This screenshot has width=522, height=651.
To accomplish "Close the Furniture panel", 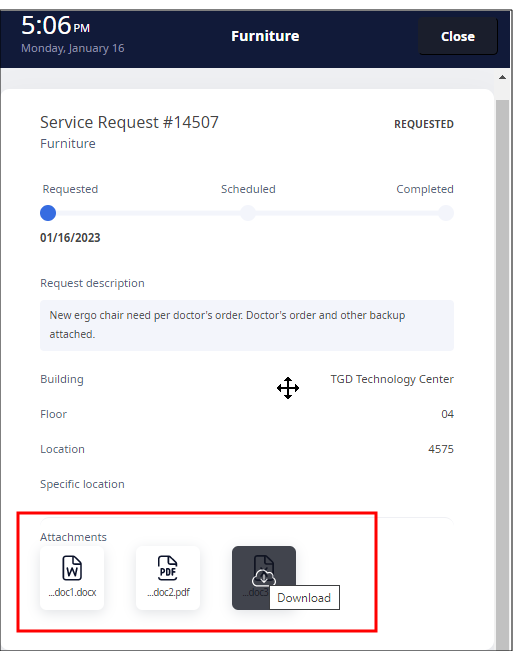I will (458, 36).
